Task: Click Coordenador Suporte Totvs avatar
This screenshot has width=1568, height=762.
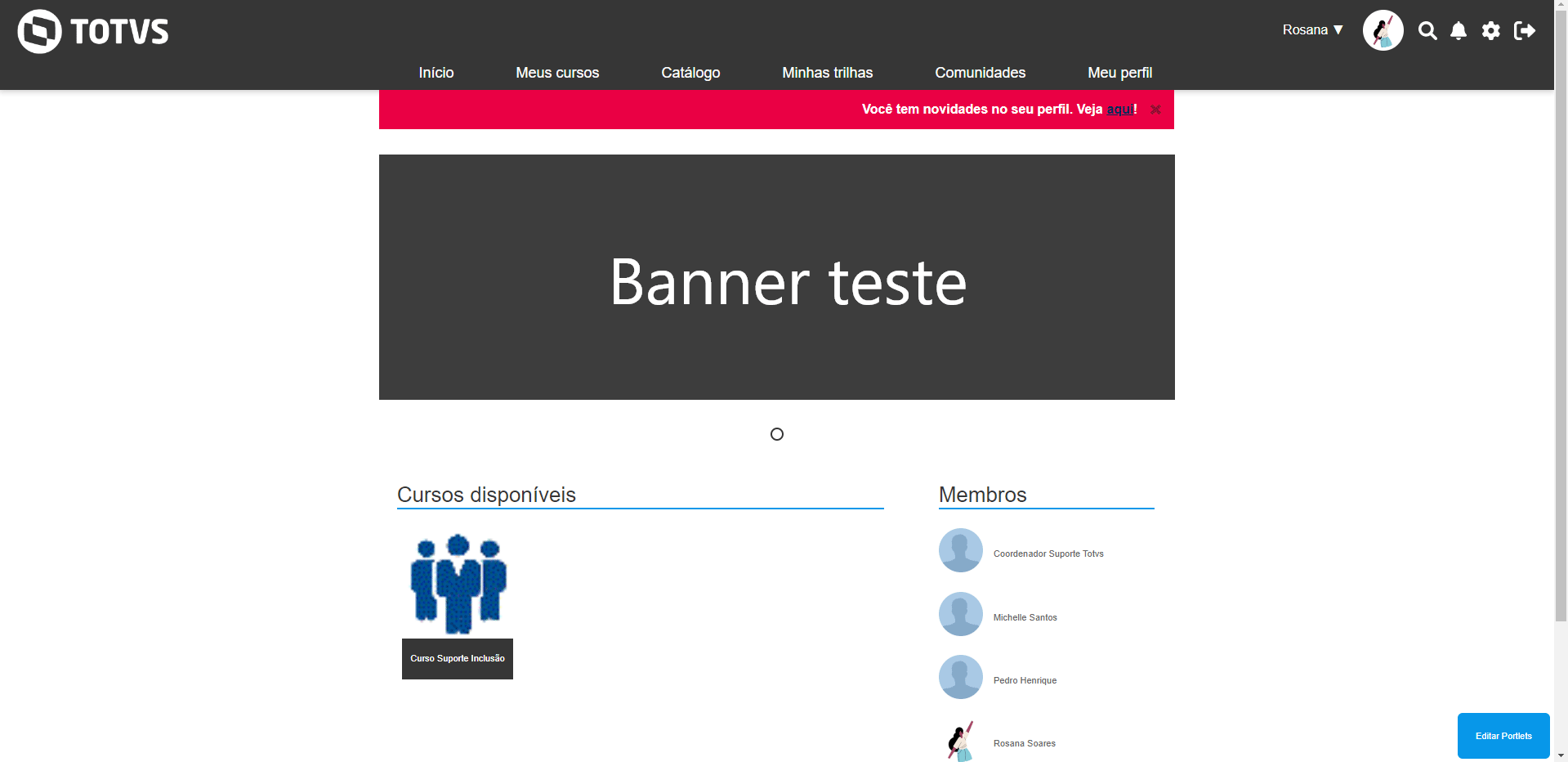Action: [961, 550]
